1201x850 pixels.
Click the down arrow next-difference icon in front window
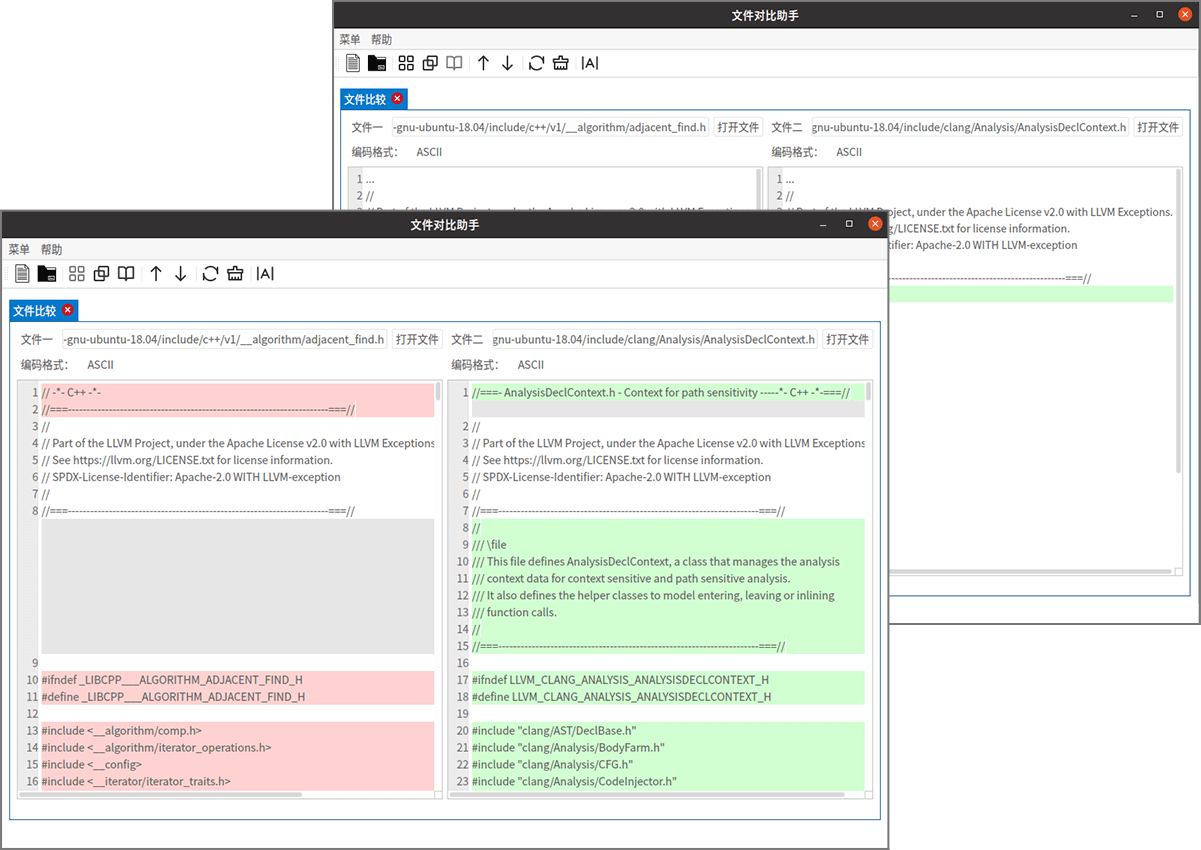[180, 274]
